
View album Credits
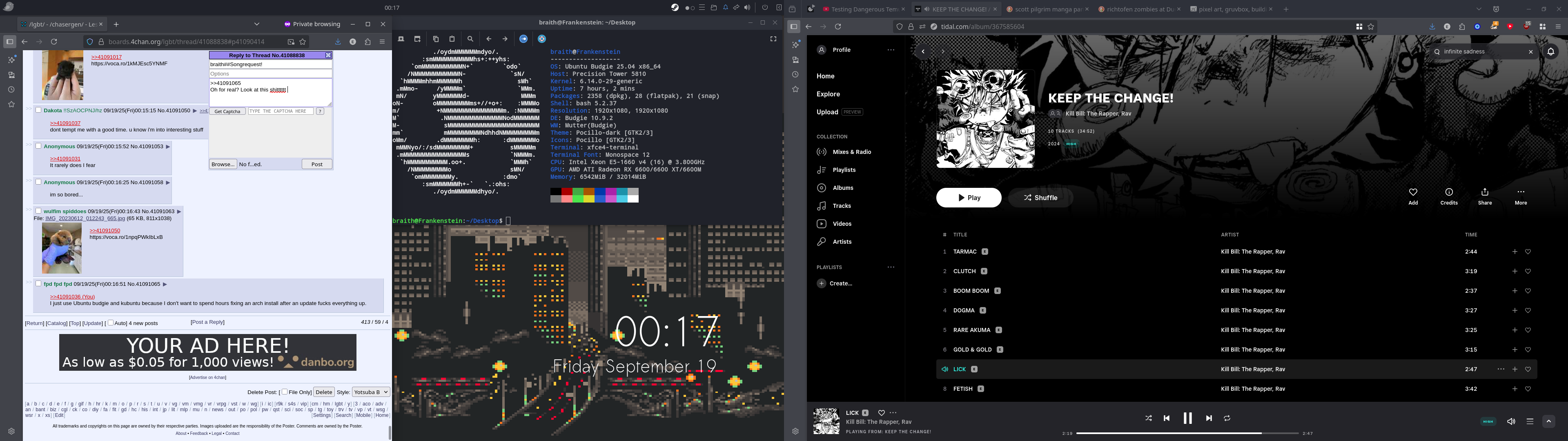pos(1449,196)
